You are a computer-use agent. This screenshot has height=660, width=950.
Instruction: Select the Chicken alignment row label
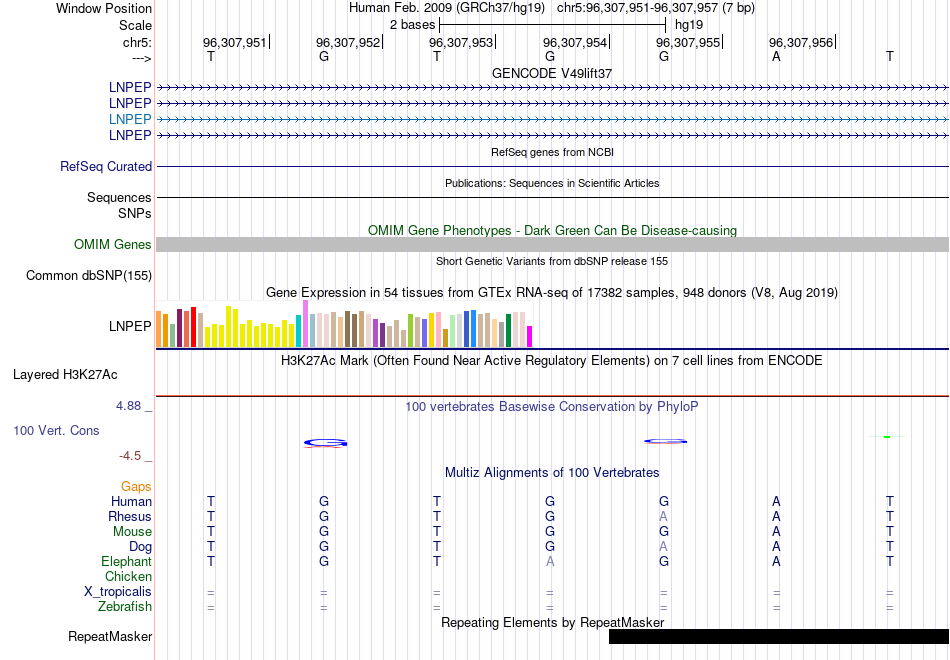128,576
